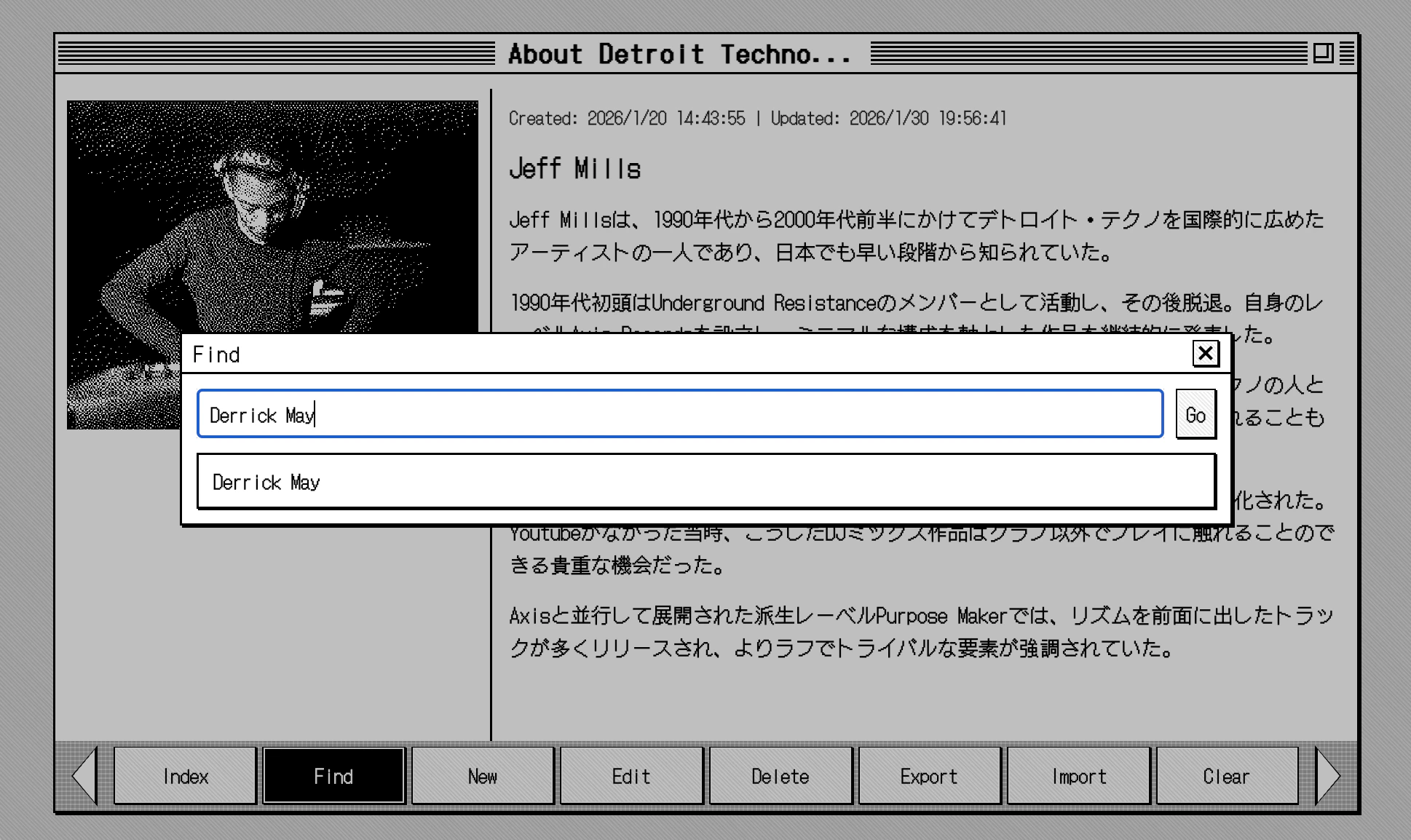Click the paragraph starting with Jeff Millsは
This screenshot has height=840, width=1411.
point(916,236)
